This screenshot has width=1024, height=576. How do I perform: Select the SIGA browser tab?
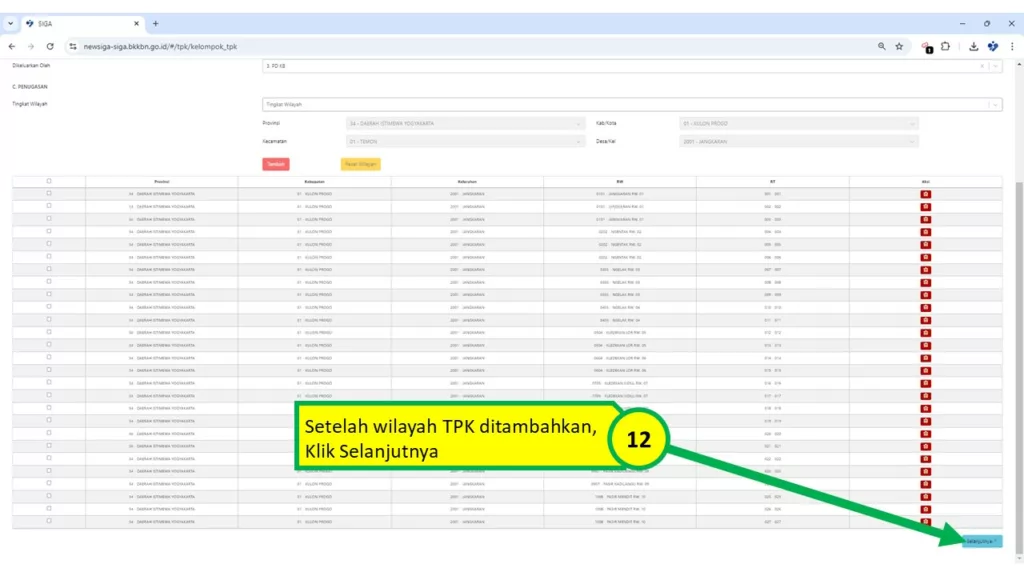click(80, 23)
